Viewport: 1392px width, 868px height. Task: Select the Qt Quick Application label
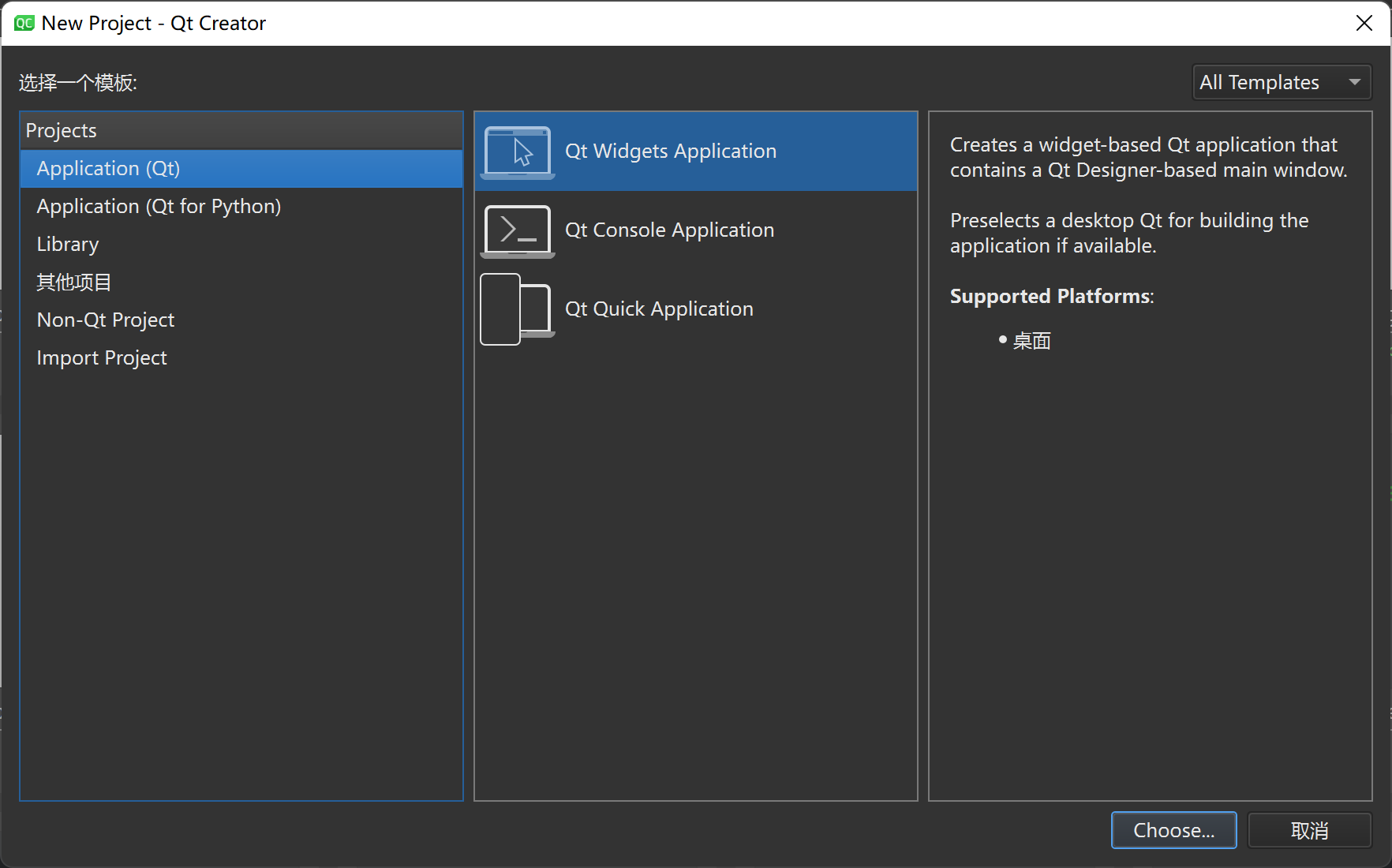tap(659, 309)
